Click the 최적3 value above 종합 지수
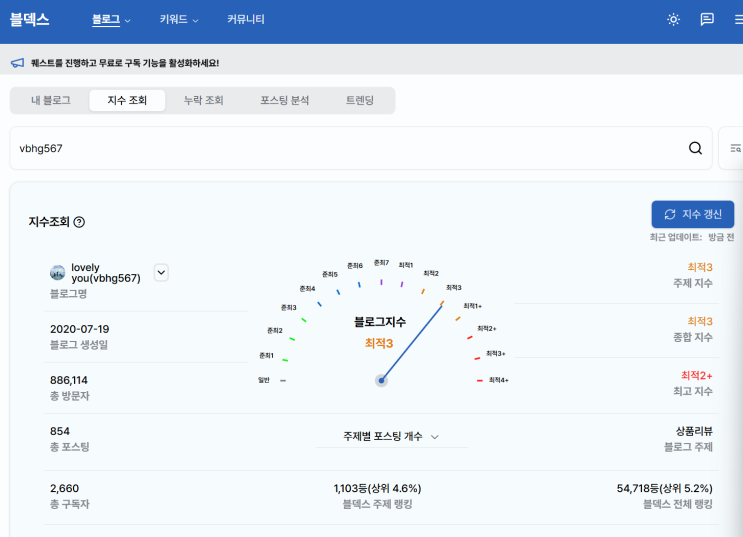The height and width of the screenshot is (537, 743). pos(700,321)
